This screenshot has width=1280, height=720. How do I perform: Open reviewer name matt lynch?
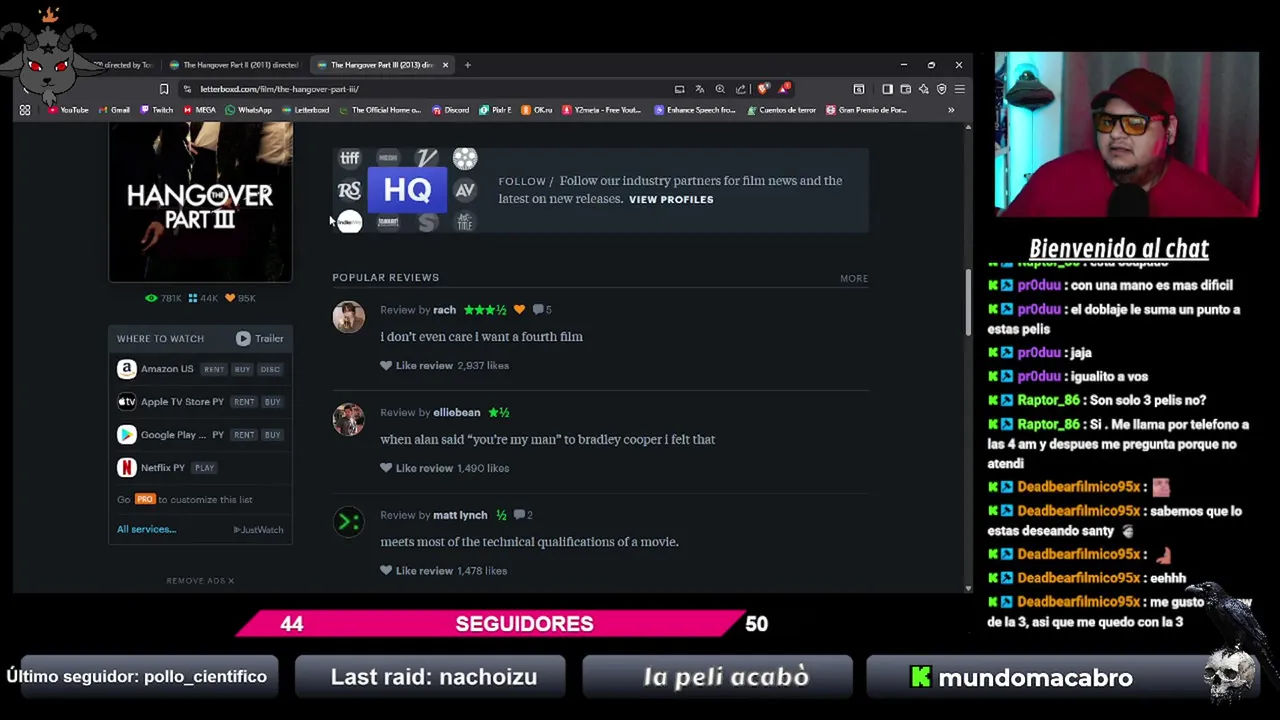click(460, 515)
